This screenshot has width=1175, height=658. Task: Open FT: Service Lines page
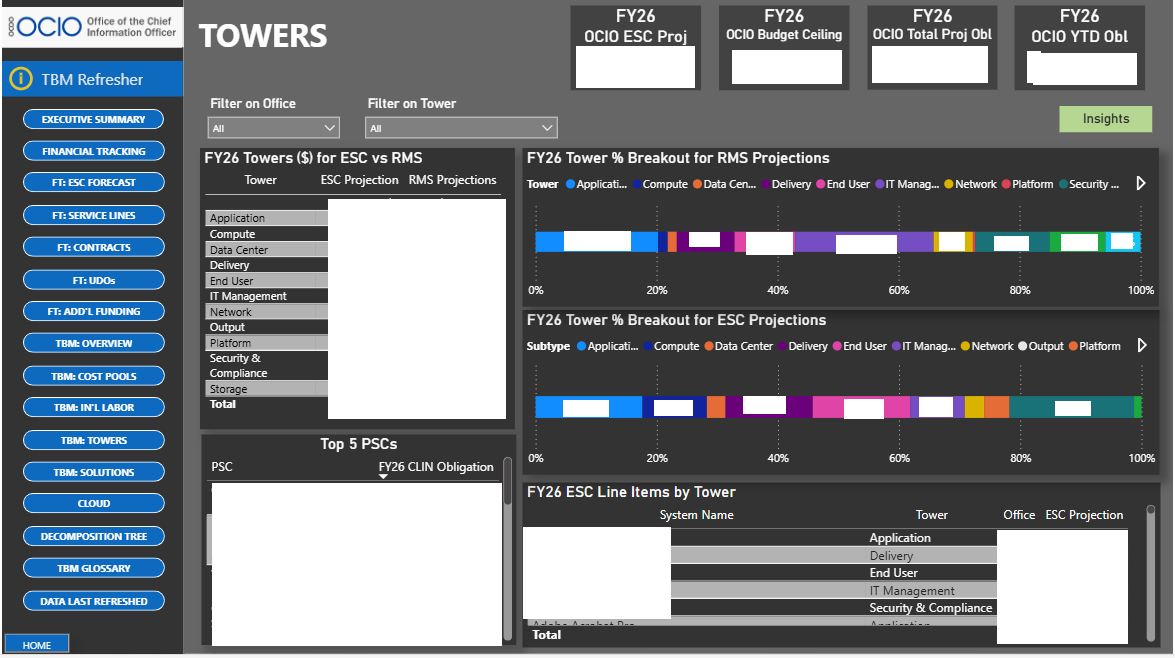[x=94, y=215]
